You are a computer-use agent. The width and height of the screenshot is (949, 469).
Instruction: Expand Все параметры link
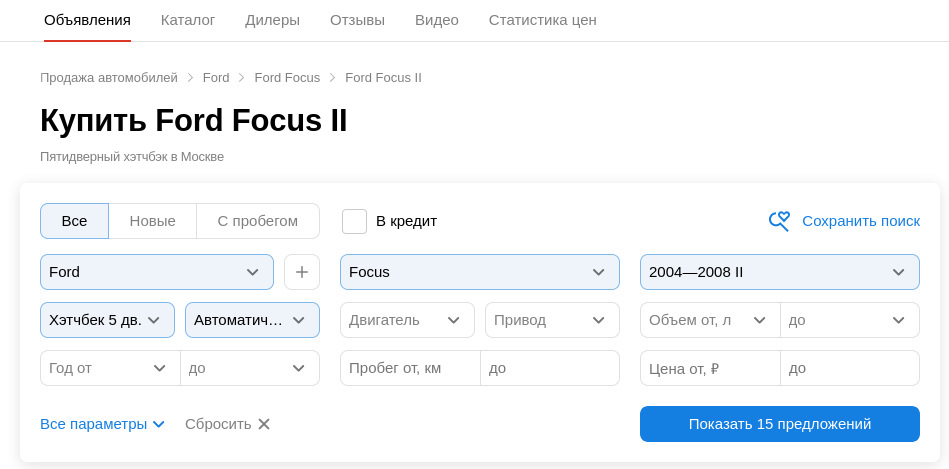point(93,424)
